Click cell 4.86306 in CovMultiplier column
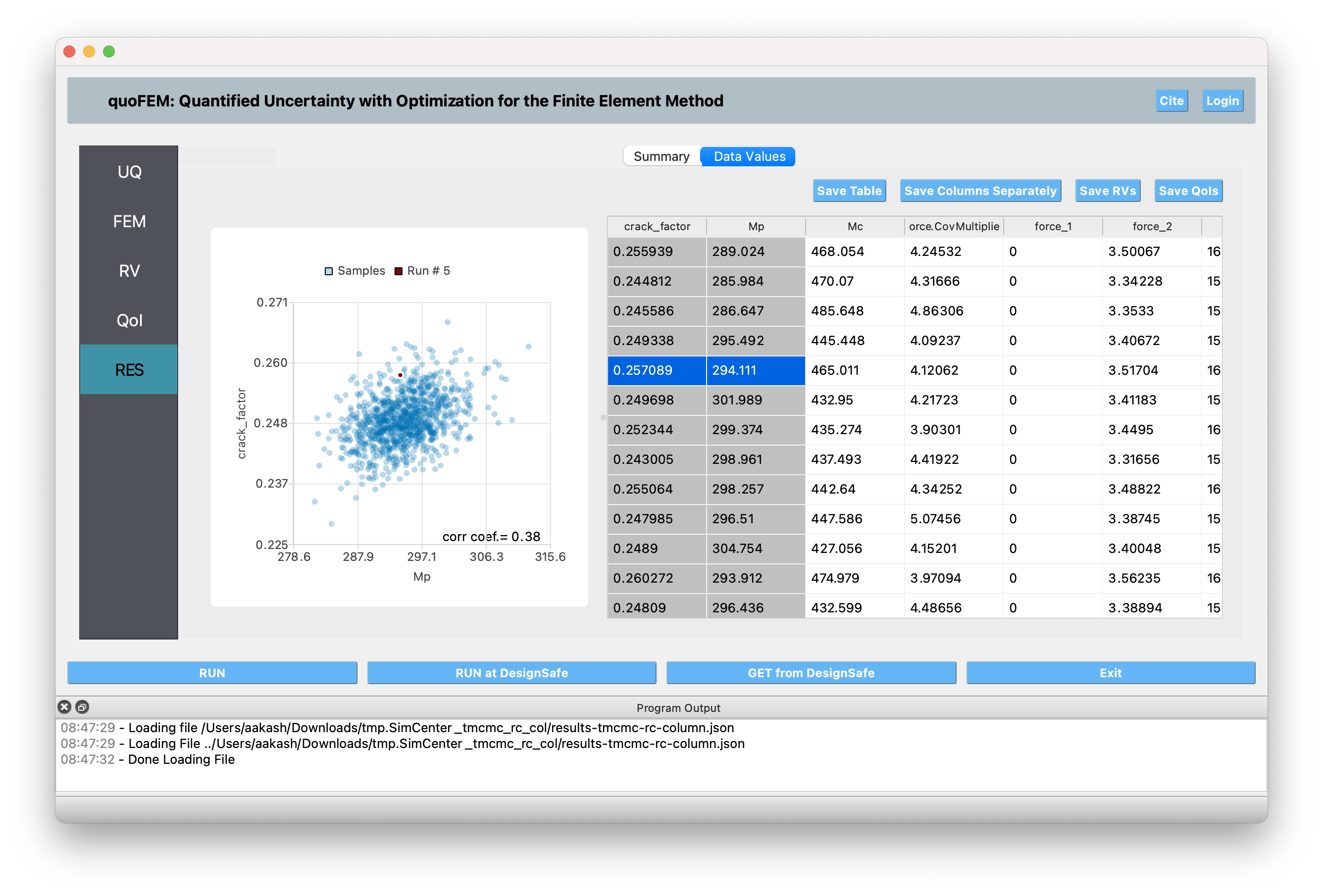The image size is (1323, 896). click(954, 311)
